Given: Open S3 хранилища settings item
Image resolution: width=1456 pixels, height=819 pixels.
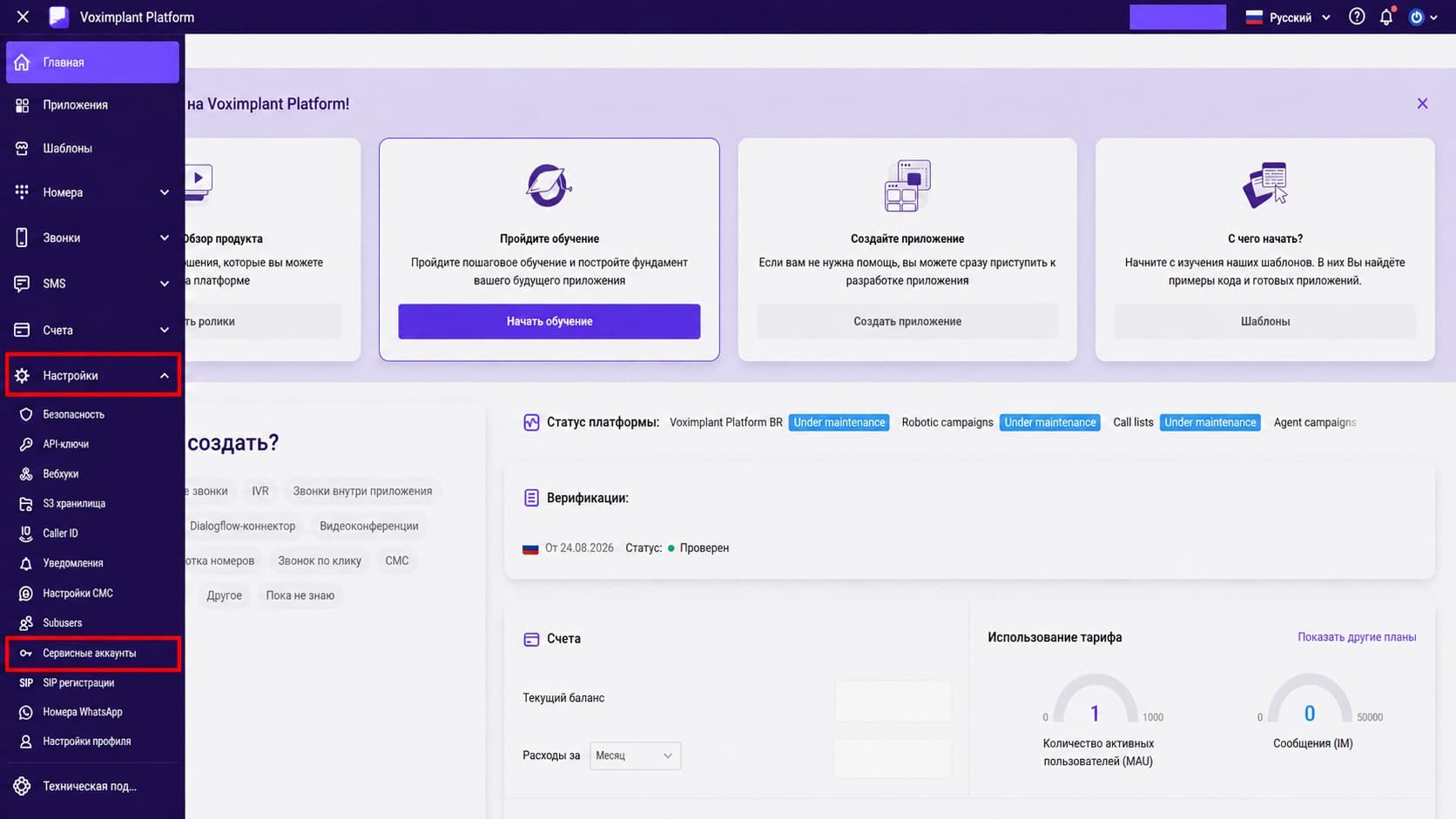Looking at the screenshot, I should click(92, 503).
